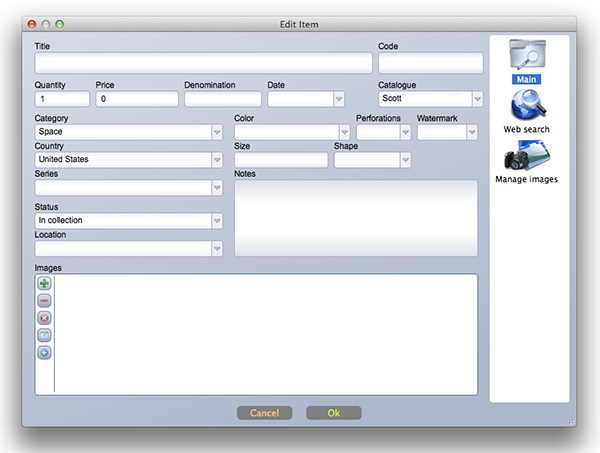600x453 pixels.
Task: Click inside the Notes text area
Action: [x=356, y=218]
